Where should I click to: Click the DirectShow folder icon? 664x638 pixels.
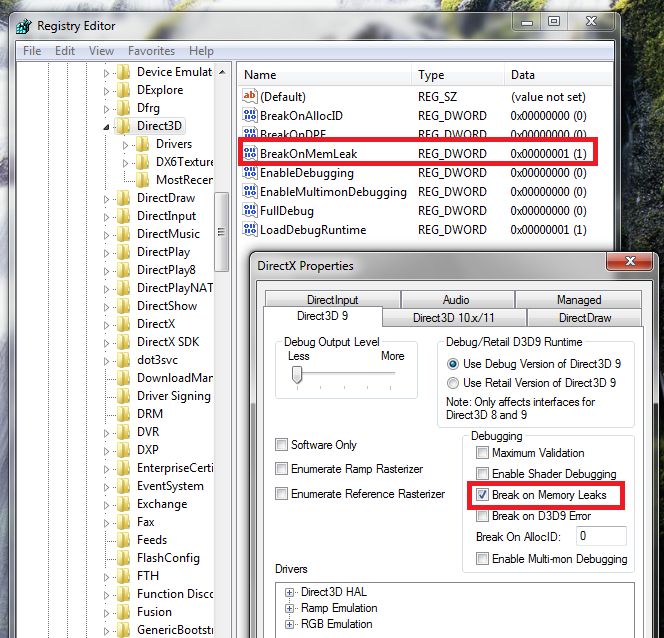point(124,306)
